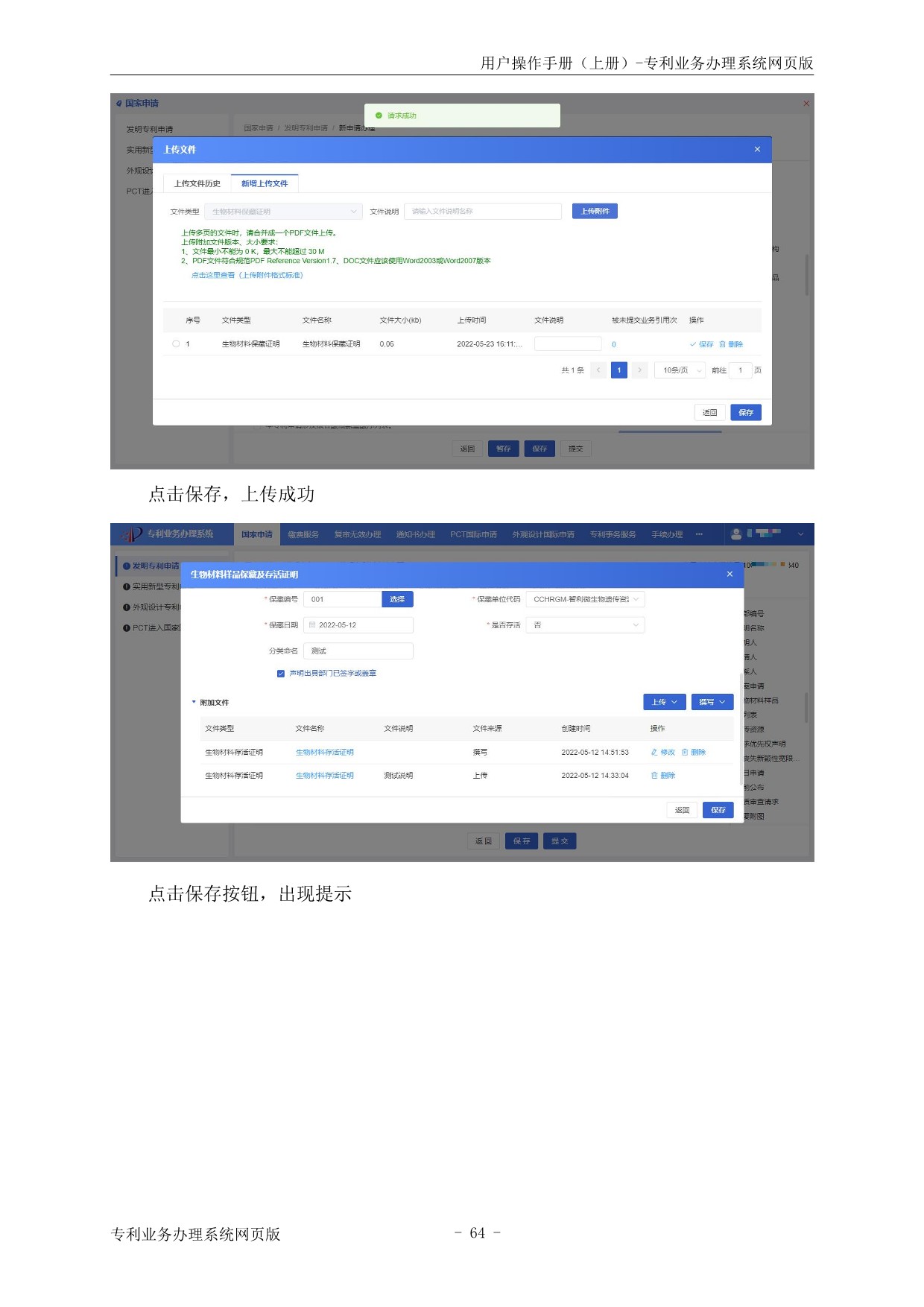924x1307 pixels.
Task: Open the 缴费服务 menu in top navigation
Action: tap(303, 534)
